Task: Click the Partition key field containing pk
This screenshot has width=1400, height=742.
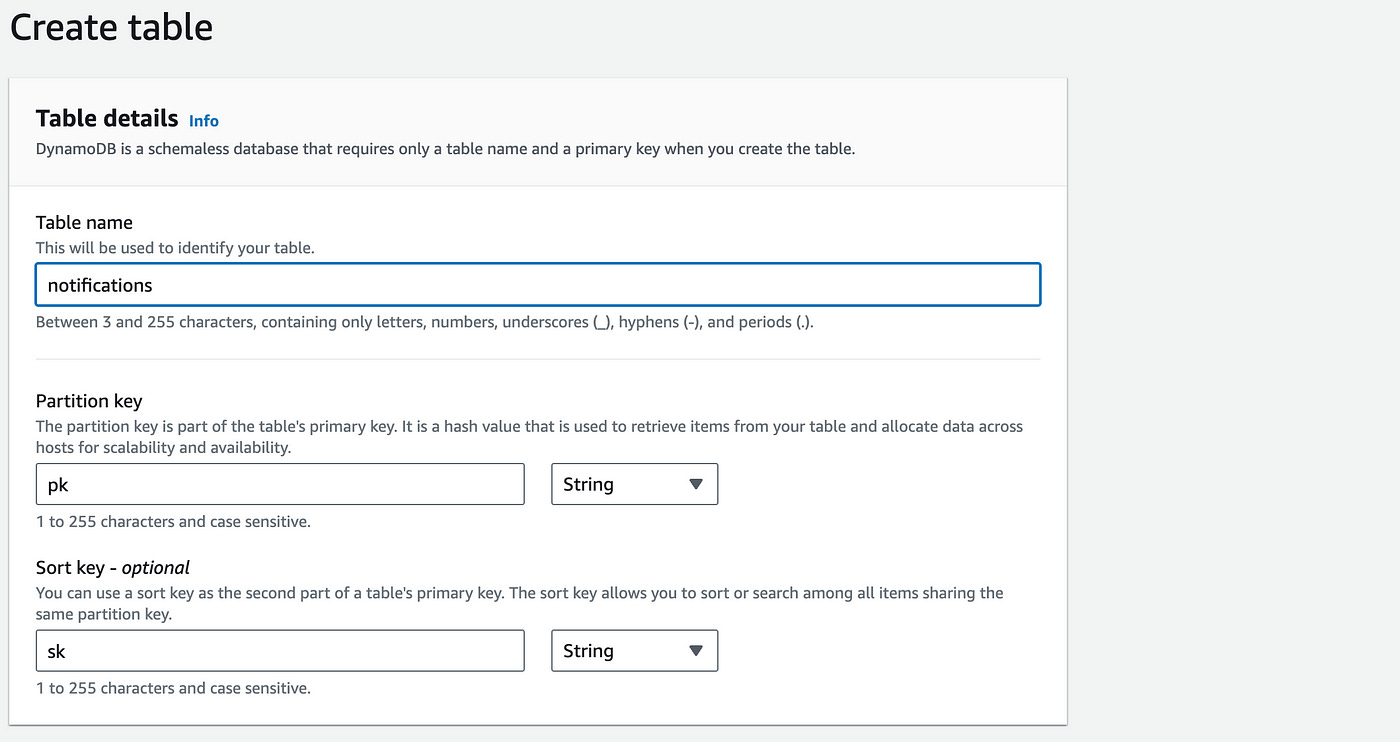Action: 280,484
